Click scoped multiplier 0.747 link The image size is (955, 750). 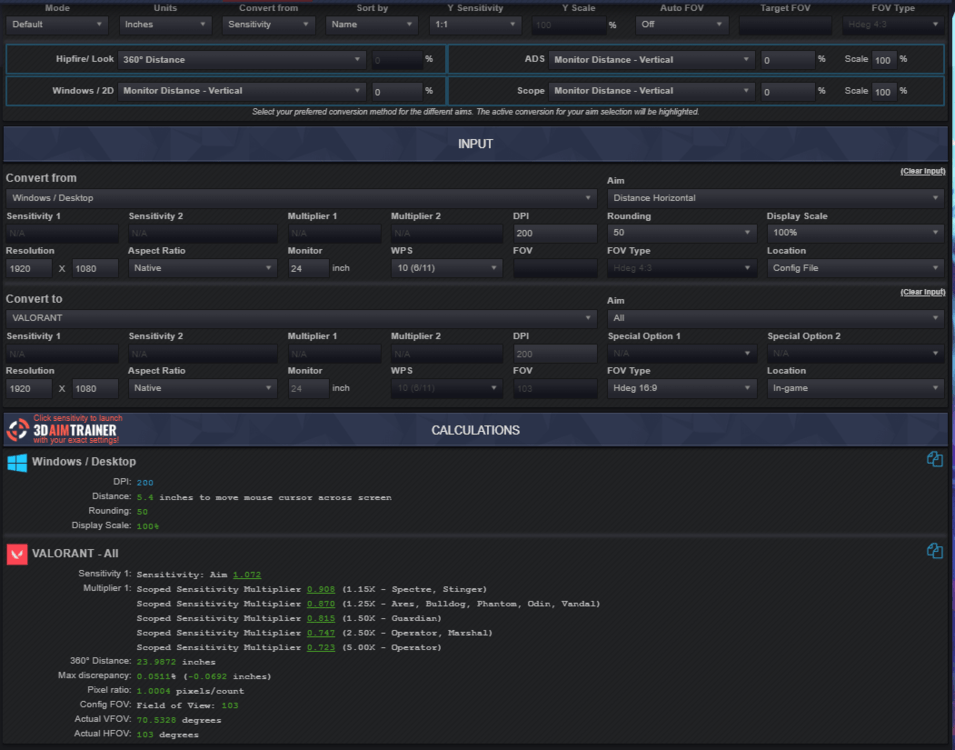tap(321, 633)
